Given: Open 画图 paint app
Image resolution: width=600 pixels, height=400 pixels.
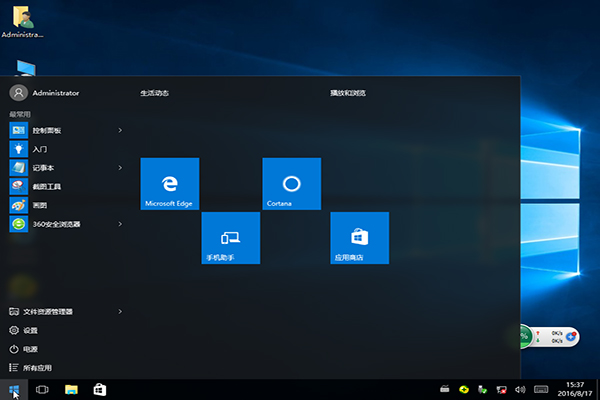Looking at the screenshot, I should (40, 205).
